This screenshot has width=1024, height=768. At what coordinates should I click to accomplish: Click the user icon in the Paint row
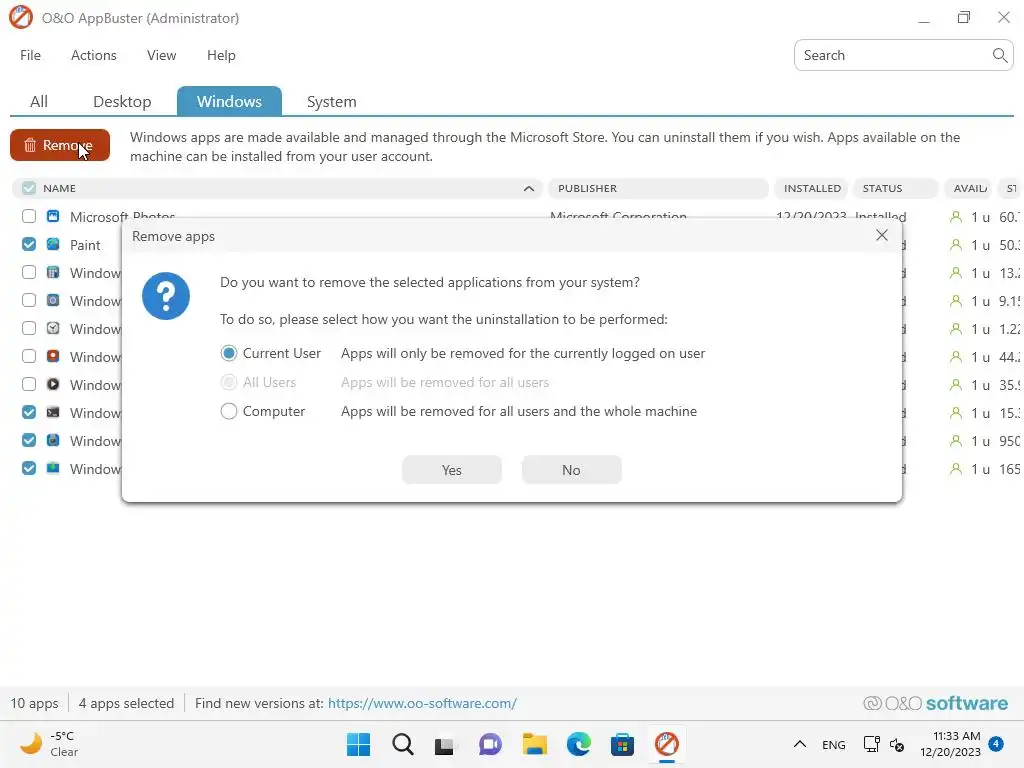955,245
